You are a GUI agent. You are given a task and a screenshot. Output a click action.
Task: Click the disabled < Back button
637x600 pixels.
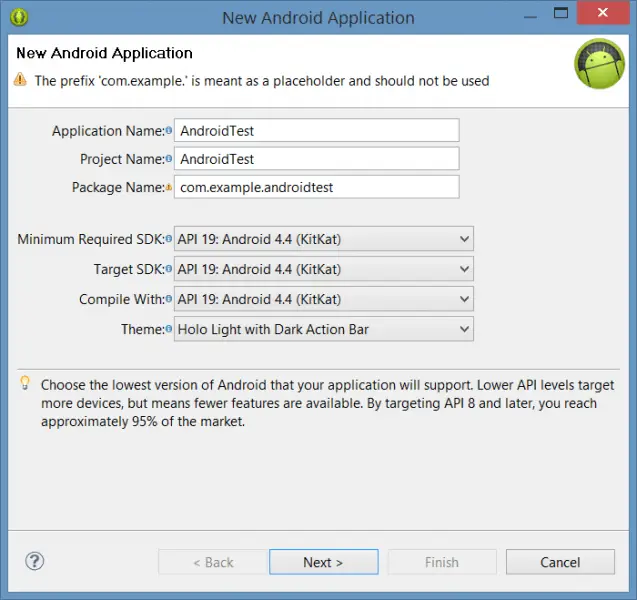tap(210, 562)
